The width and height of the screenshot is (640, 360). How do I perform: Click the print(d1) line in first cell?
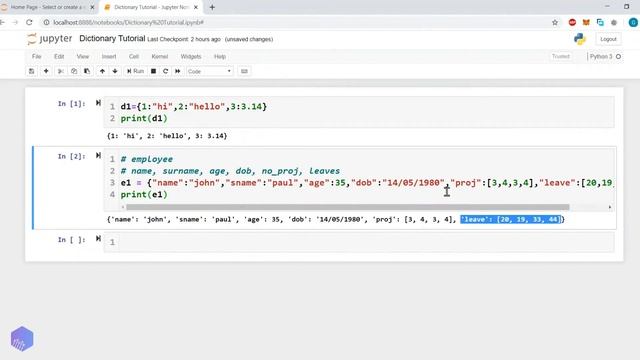[144, 118]
